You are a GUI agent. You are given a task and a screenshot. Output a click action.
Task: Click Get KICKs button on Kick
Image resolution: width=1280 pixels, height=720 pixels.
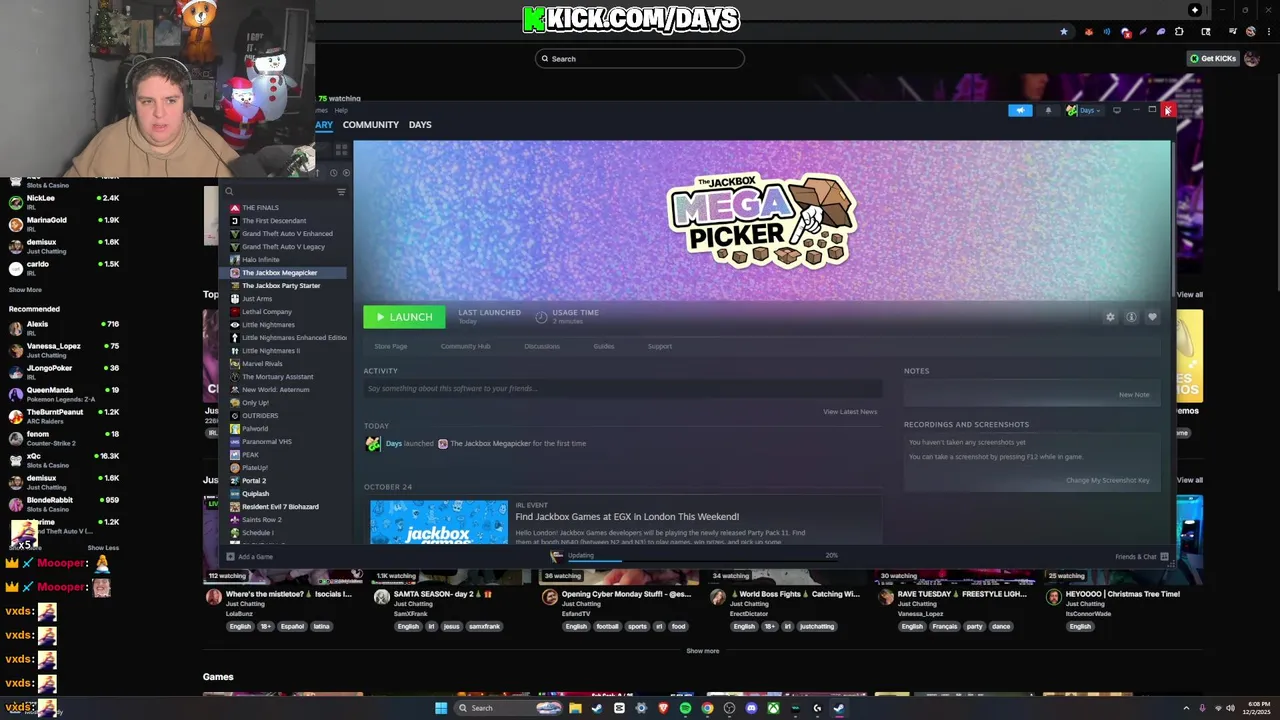[x=1213, y=59]
